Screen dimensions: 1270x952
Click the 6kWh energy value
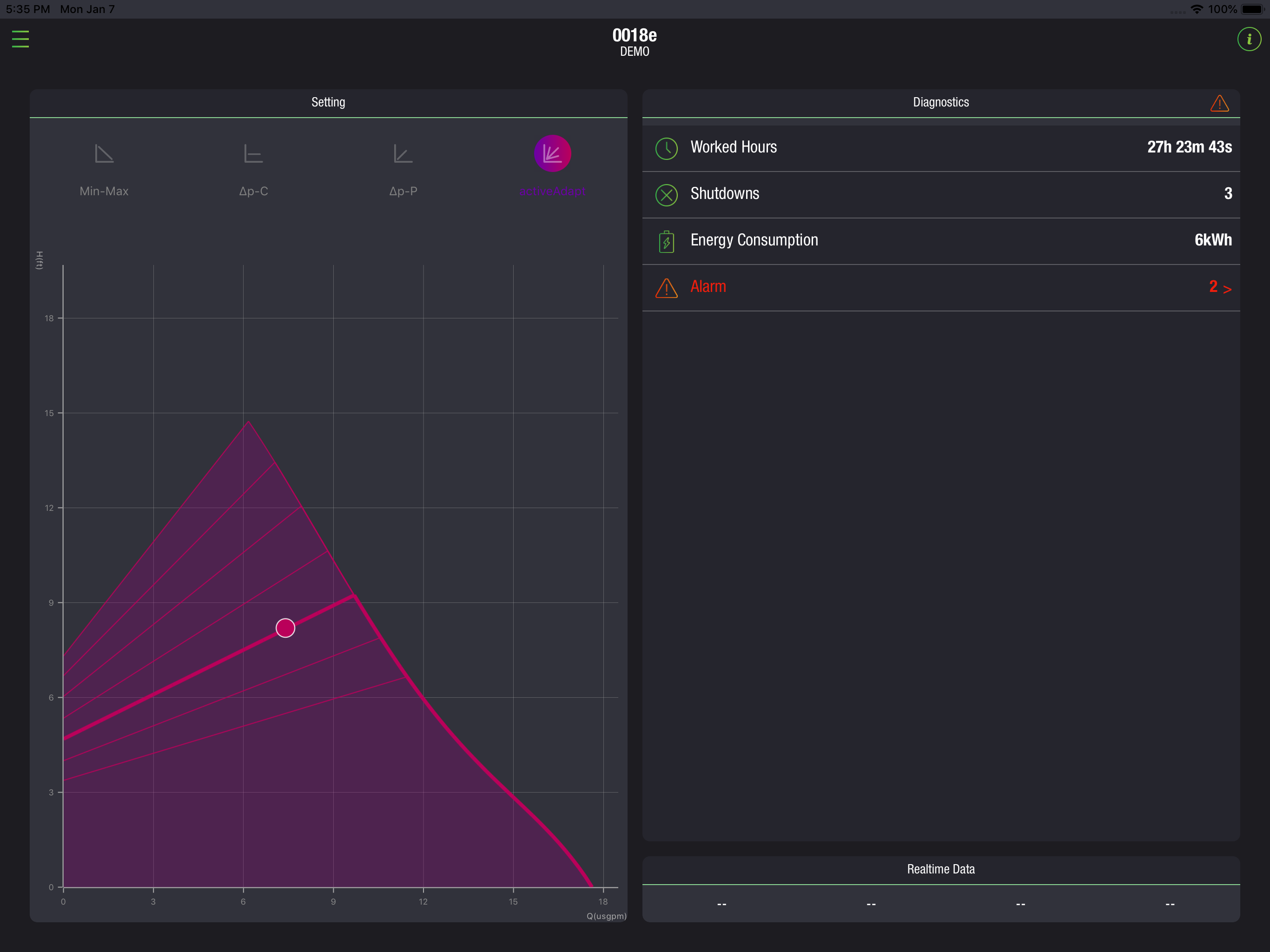pyautogui.click(x=1212, y=240)
